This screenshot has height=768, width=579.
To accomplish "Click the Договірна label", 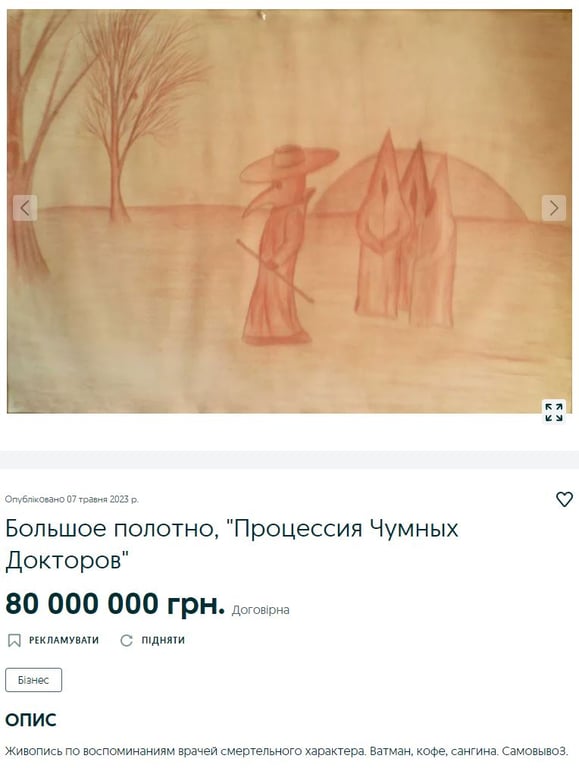I will point(261,610).
